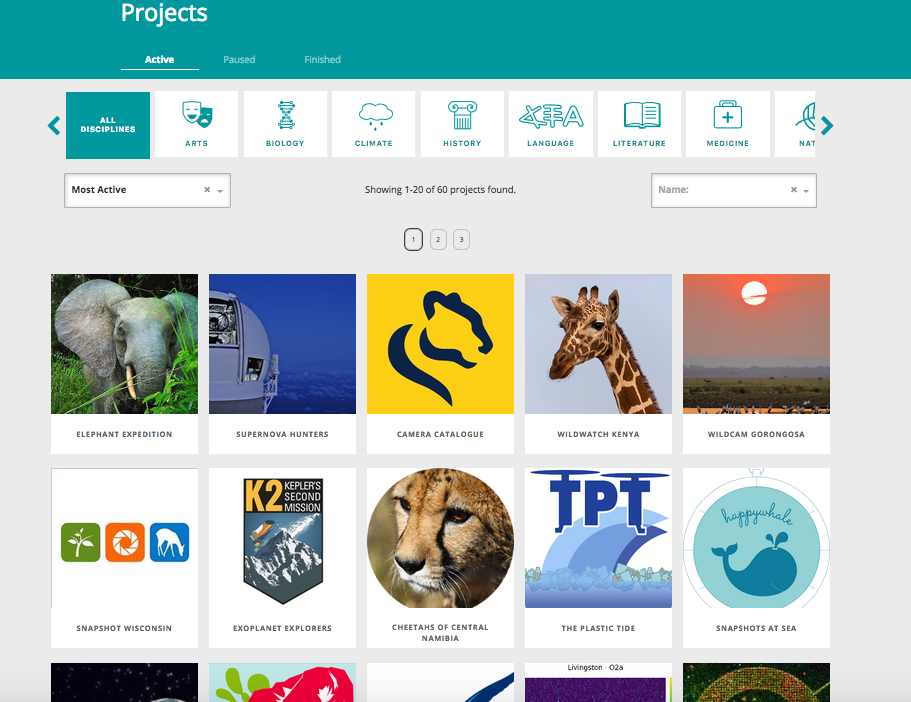Click the Elephant Expedition title link
Image resolution: width=911 pixels, height=702 pixels.
[124, 434]
